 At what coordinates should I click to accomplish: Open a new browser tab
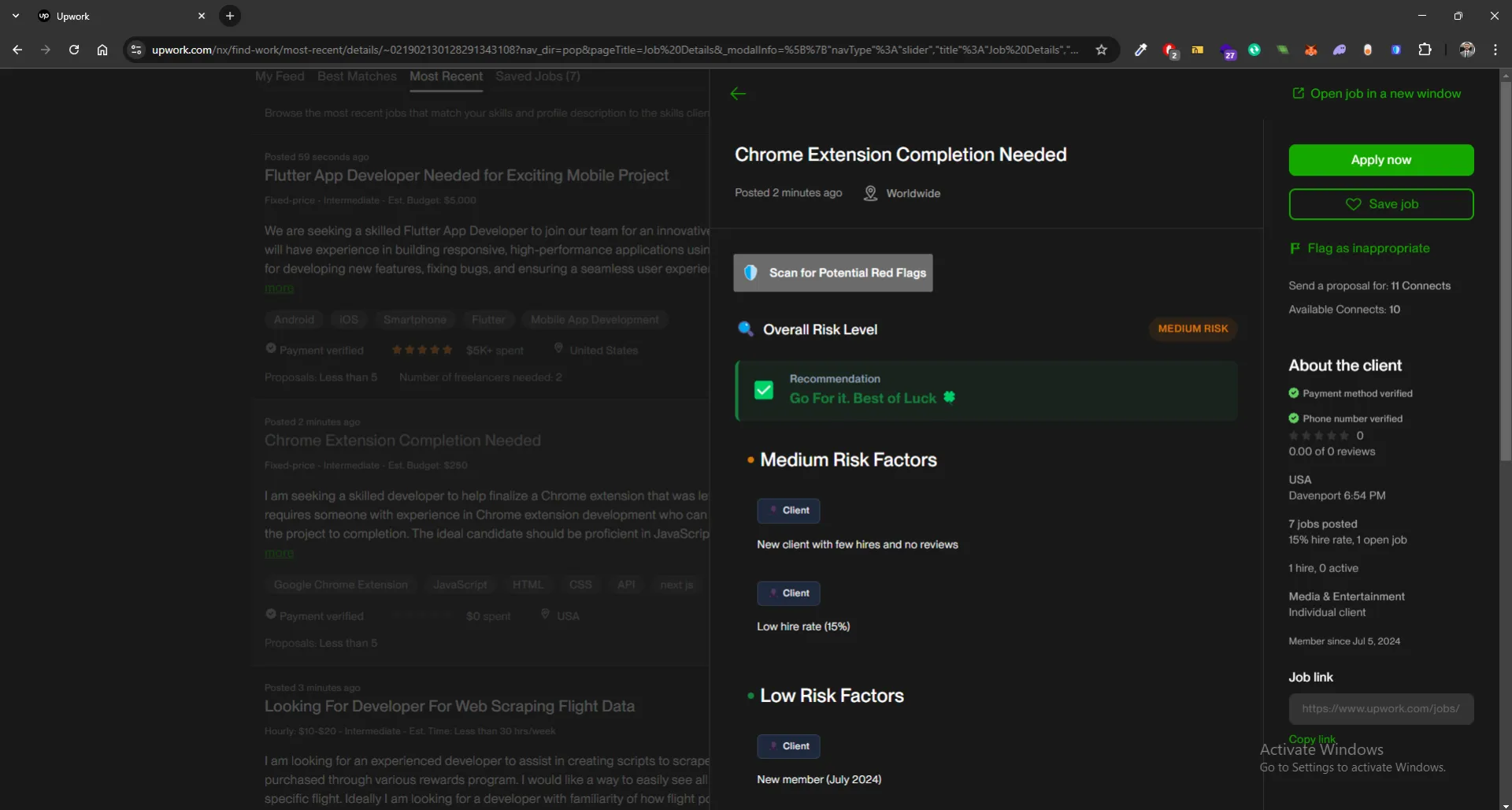230,16
